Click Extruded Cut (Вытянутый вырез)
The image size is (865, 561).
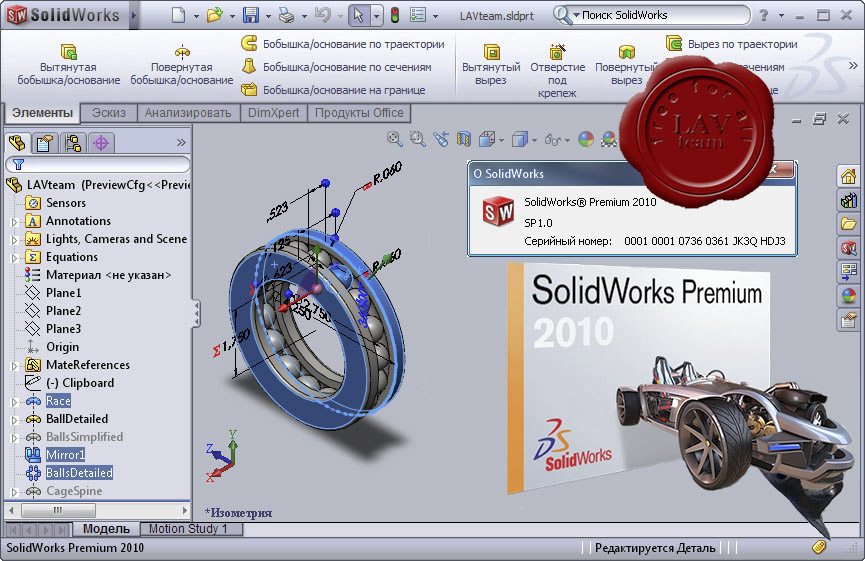pos(491,65)
